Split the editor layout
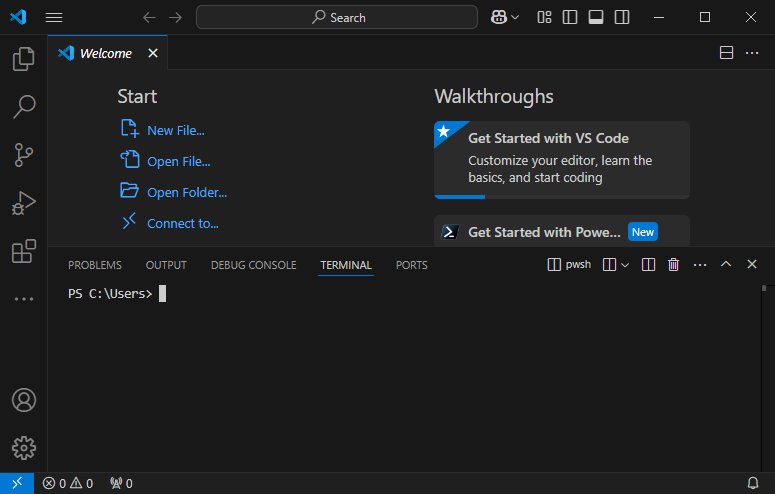Screen dimensions: 775x494 pyautogui.click(x=726, y=52)
